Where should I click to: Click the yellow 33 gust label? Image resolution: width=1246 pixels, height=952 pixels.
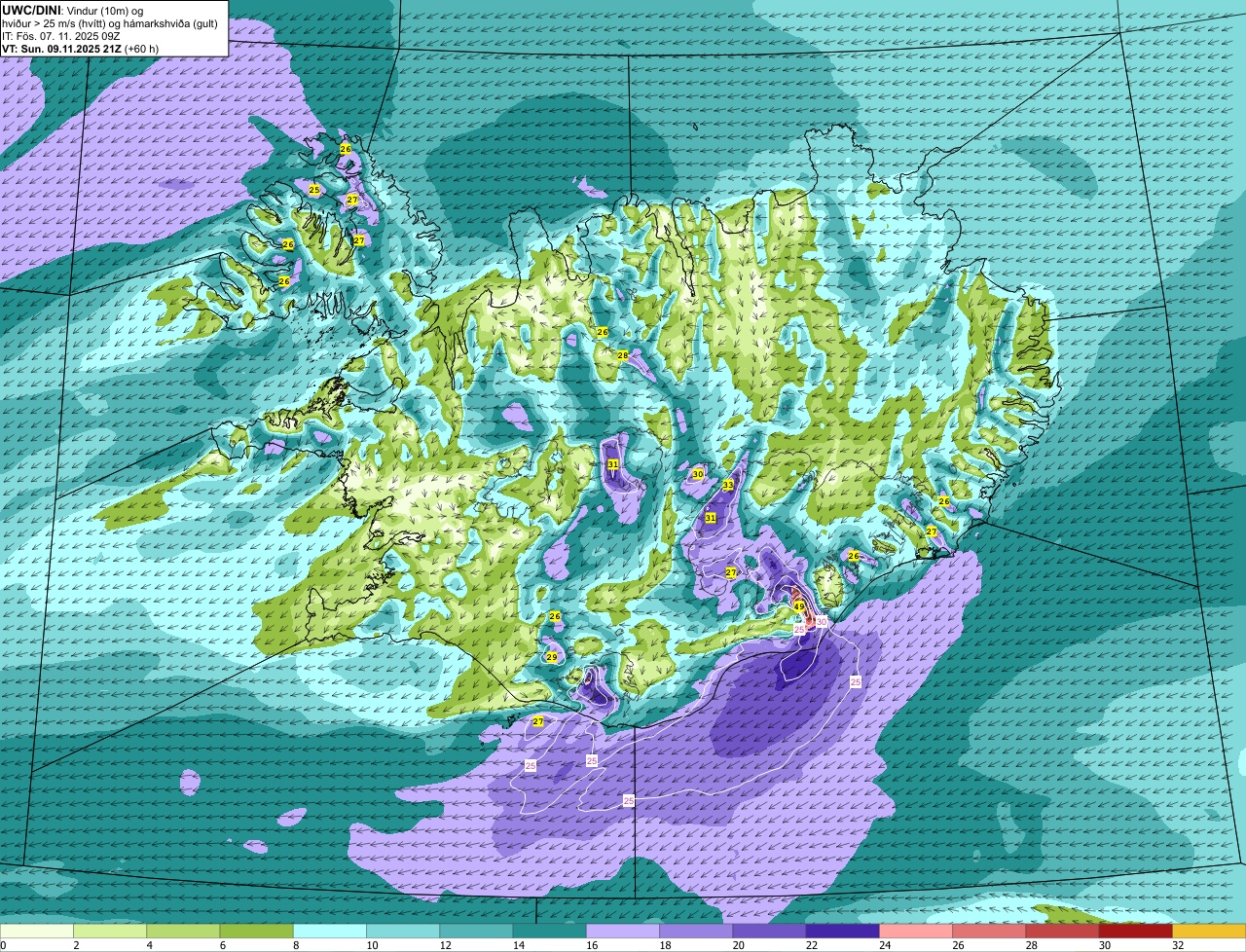pos(728,485)
